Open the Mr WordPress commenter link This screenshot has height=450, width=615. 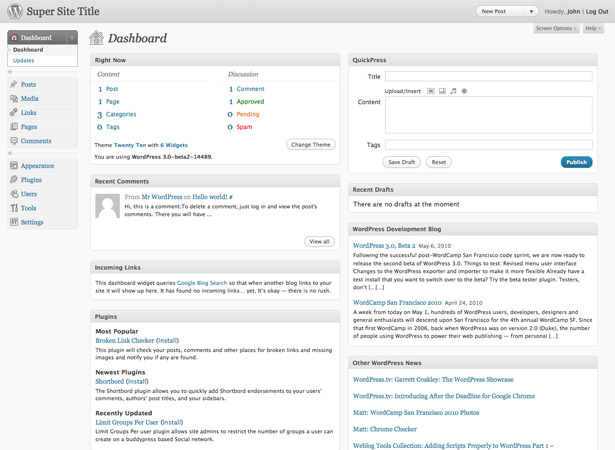[162, 197]
